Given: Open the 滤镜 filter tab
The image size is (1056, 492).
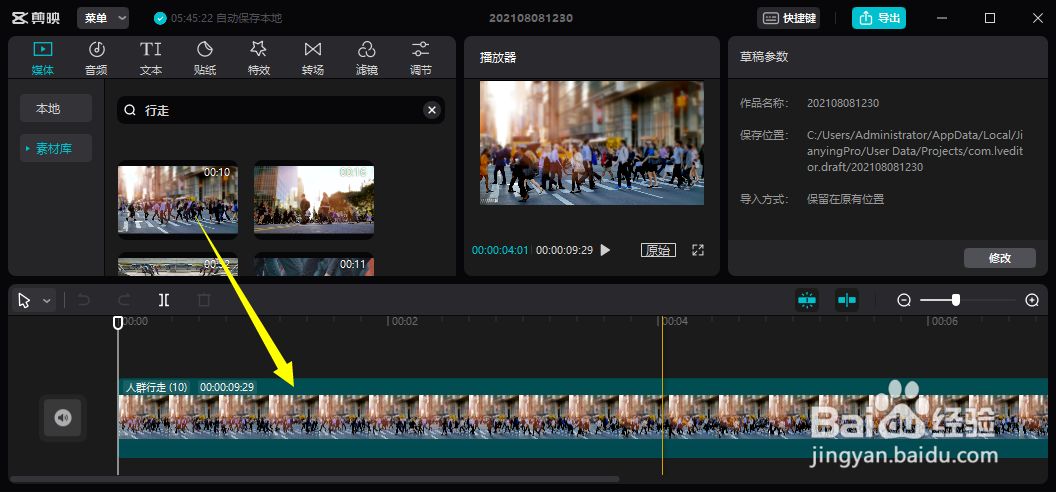Looking at the screenshot, I should pyautogui.click(x=366, y=59).
